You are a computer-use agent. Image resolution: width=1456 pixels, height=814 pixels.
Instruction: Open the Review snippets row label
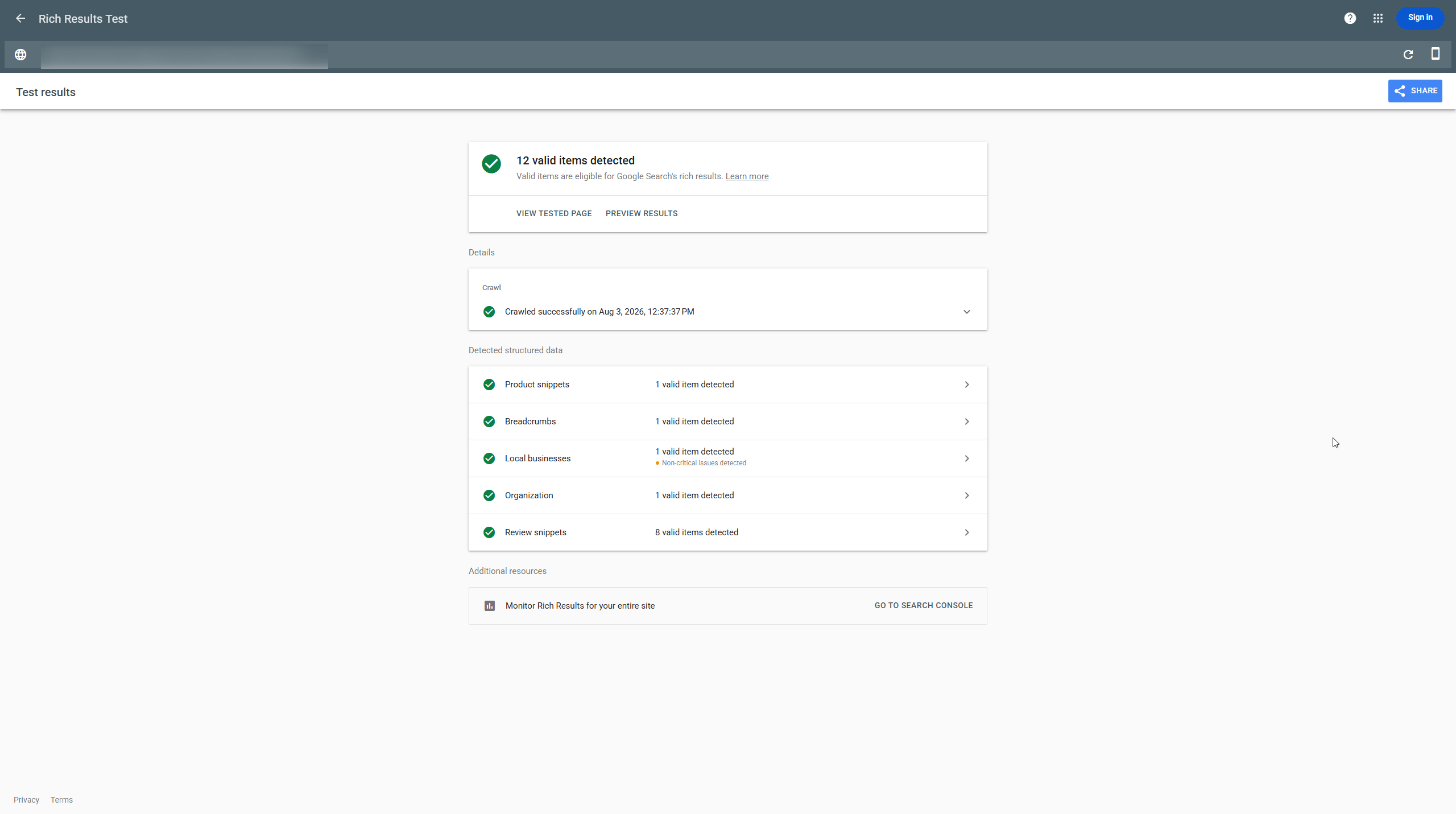(x=536, y=532)
